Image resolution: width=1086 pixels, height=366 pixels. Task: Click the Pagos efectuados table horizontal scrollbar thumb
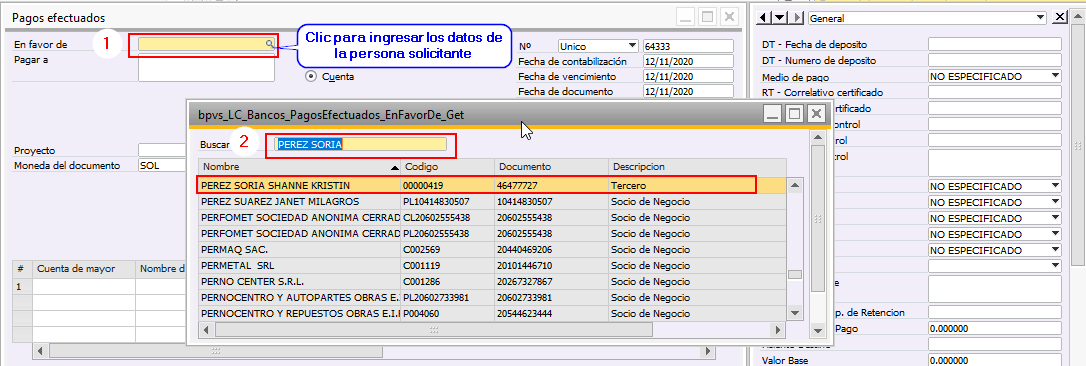click(x=216, y=351)
